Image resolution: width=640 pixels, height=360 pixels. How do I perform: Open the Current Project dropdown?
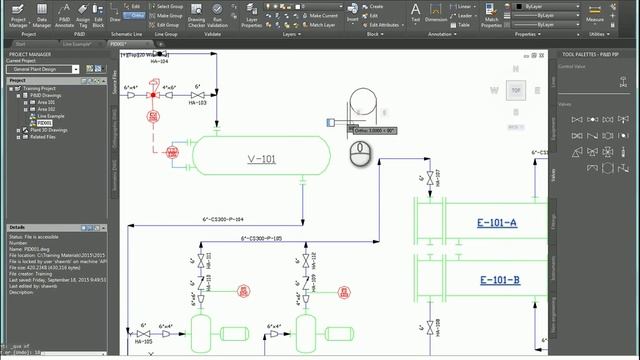pyautogui.click(x=76, y=69)
